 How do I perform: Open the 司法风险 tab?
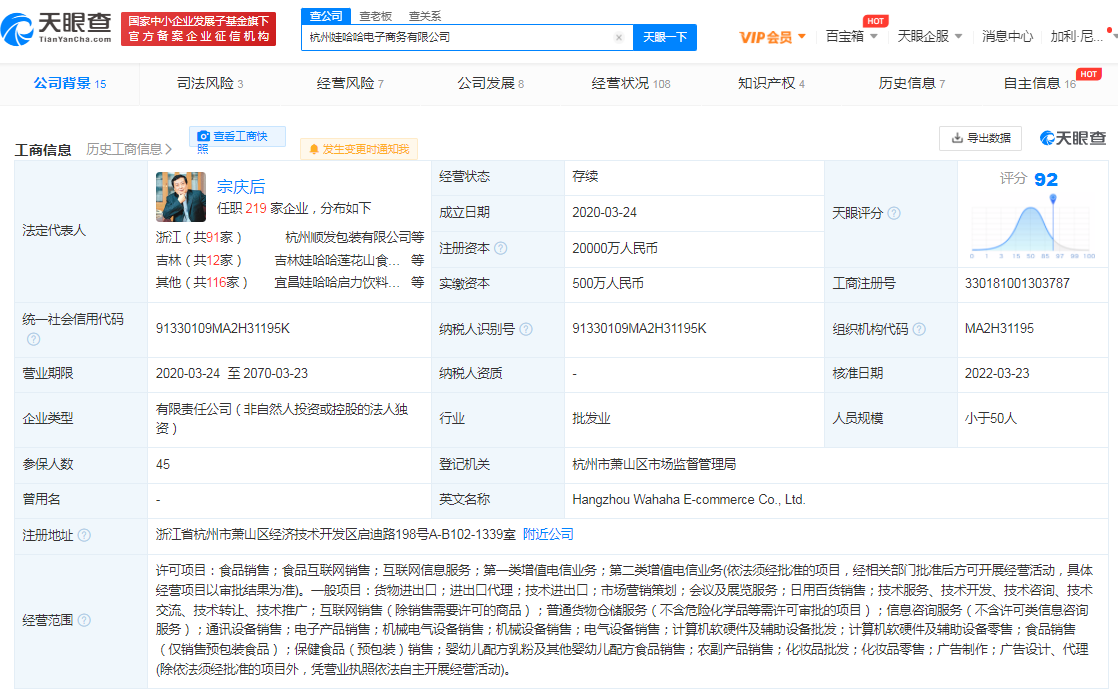click(x=210, y=83)
